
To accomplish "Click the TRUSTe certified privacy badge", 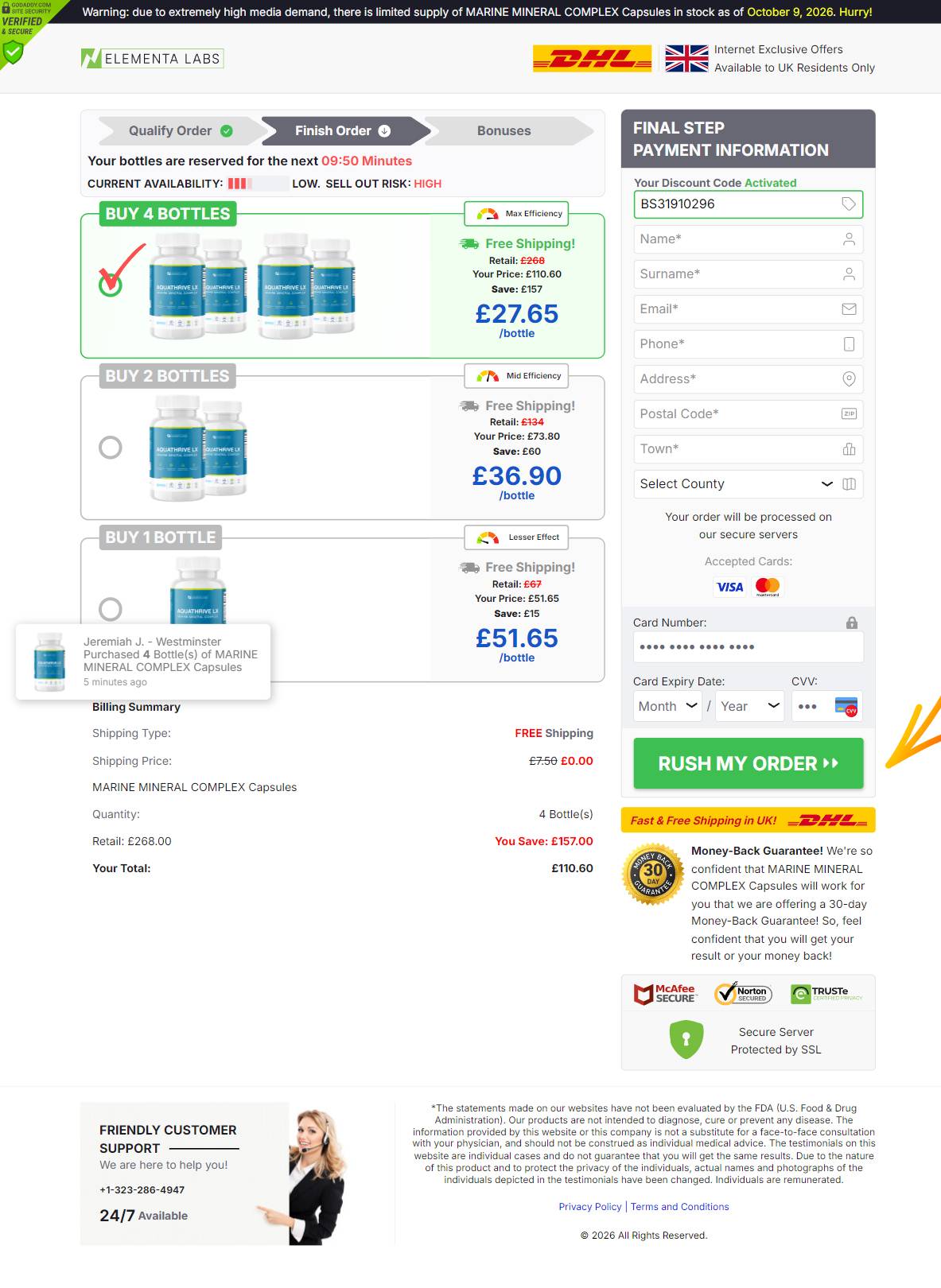I will pos(826,994).
